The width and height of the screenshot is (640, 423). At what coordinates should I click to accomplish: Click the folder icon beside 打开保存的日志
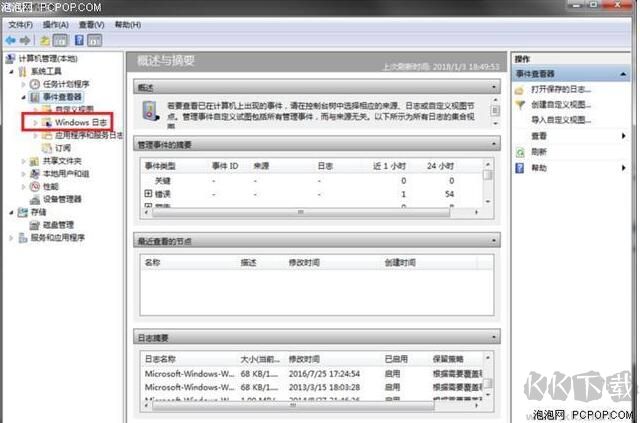click(520, 89)
